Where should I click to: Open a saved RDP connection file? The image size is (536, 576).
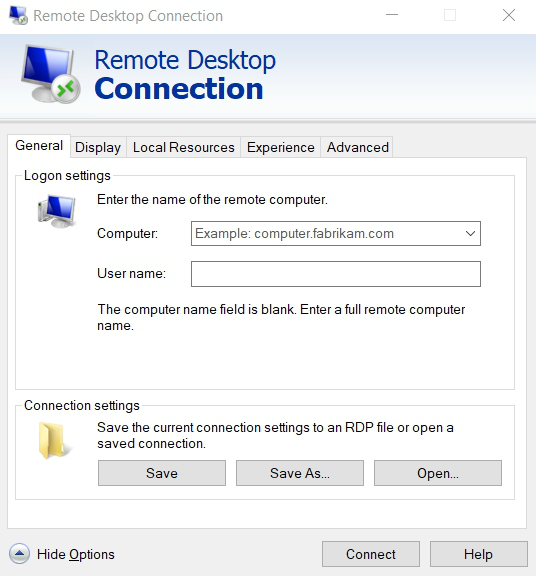coord(438,473)
